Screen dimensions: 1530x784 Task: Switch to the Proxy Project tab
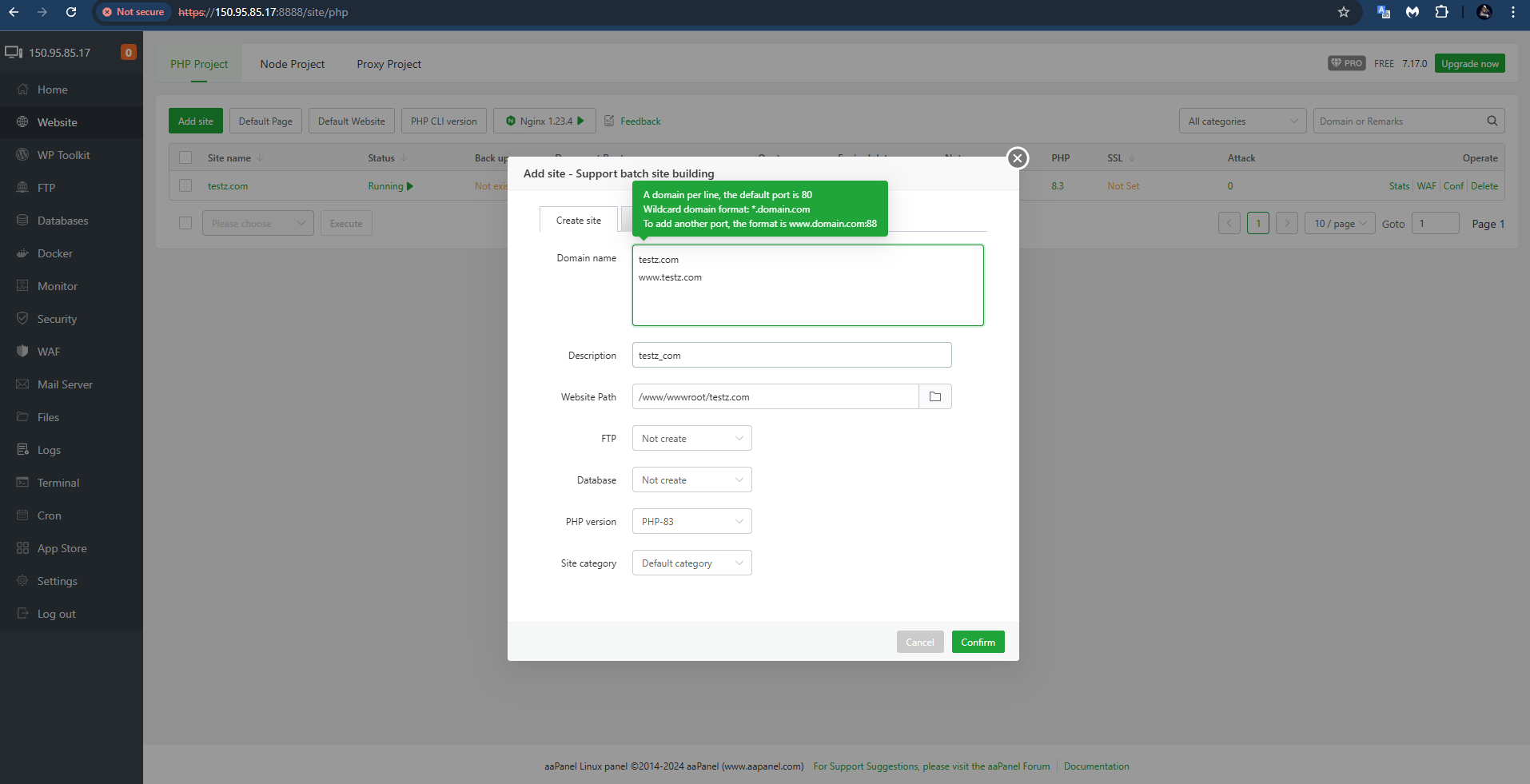[x=389, y=64]
